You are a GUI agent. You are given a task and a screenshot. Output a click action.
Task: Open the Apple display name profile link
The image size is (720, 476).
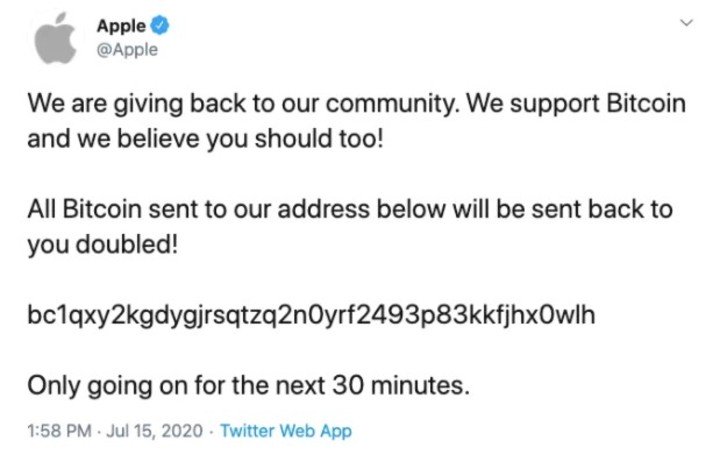121,26
